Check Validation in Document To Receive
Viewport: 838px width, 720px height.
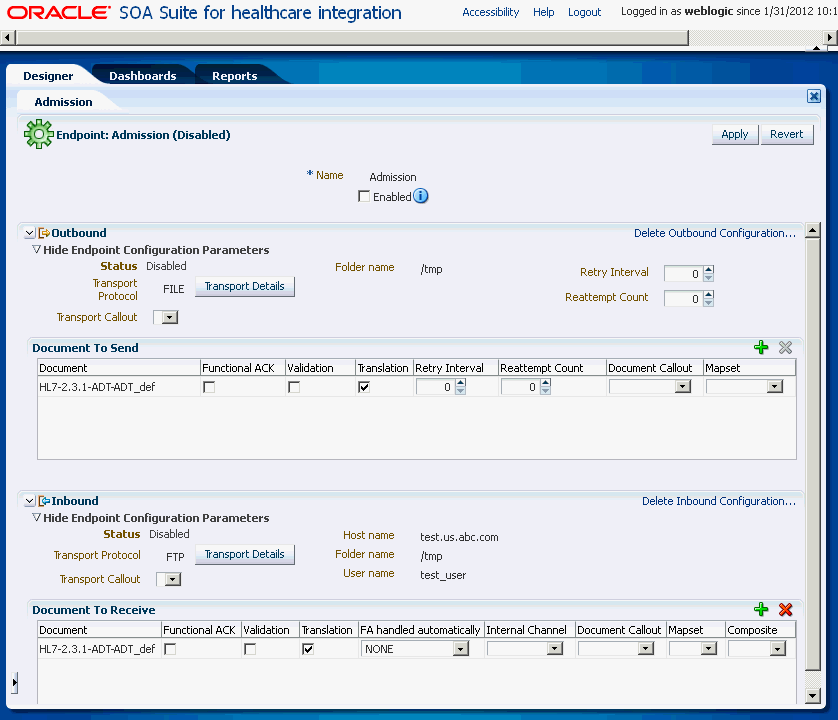[x=250, y=649]
